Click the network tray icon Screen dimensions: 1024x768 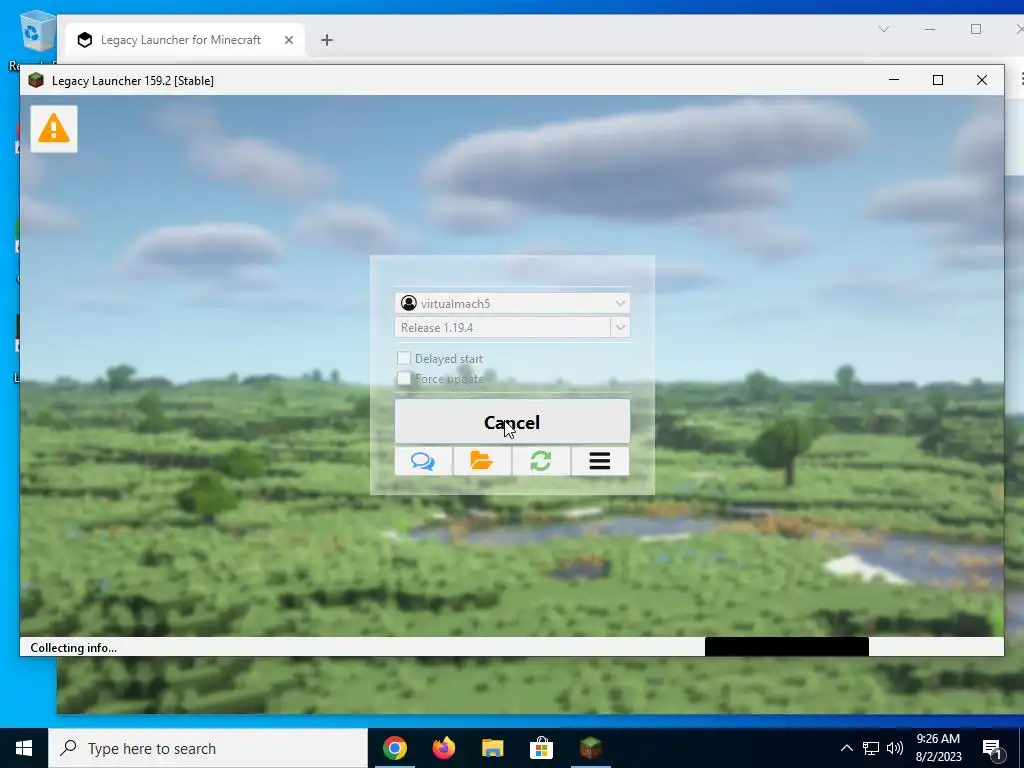(871, 748)
